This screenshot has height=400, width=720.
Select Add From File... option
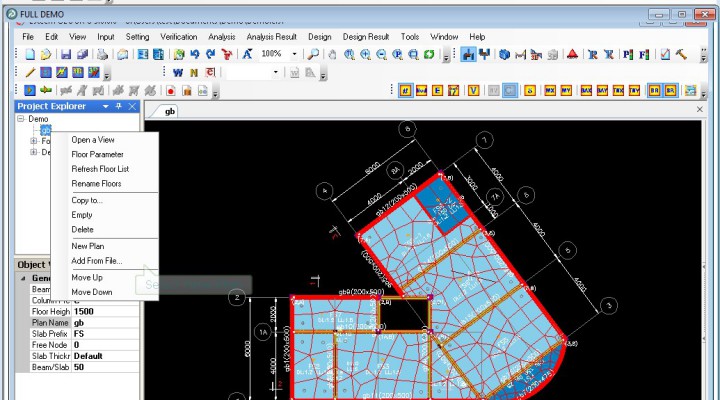[x=96, y=261]
